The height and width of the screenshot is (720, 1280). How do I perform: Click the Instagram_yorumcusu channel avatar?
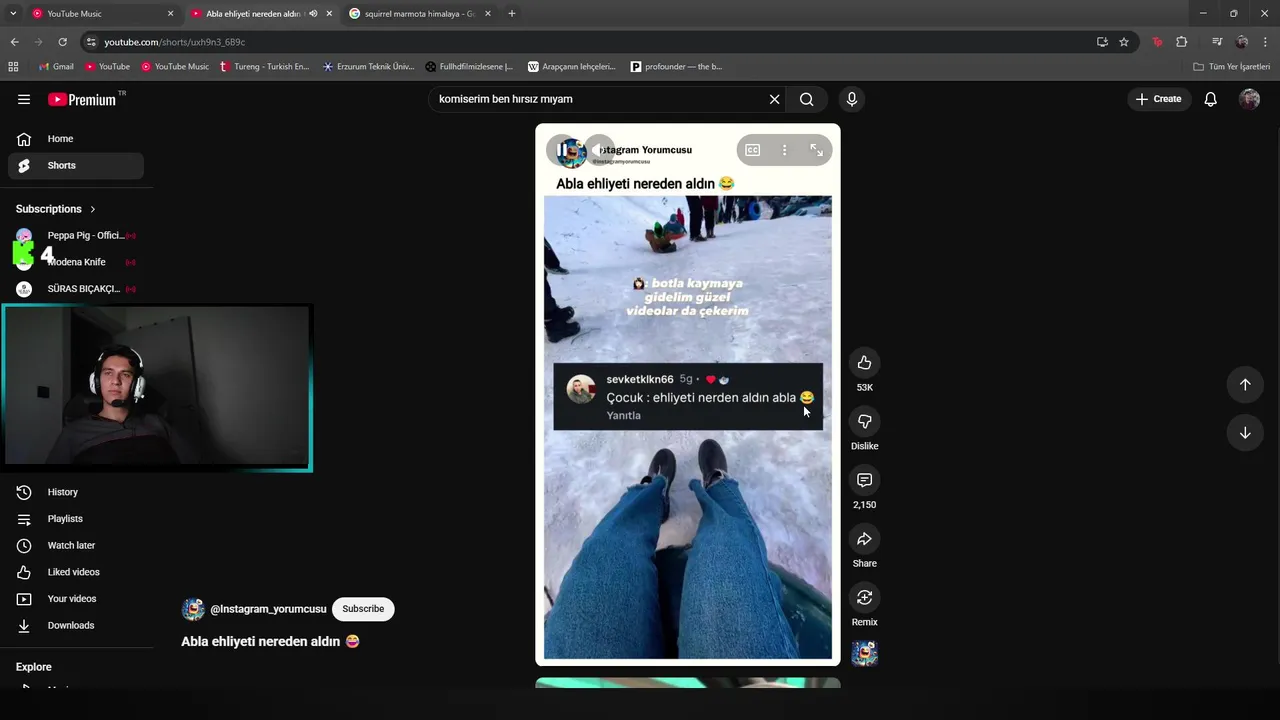(x=193, y=609)
